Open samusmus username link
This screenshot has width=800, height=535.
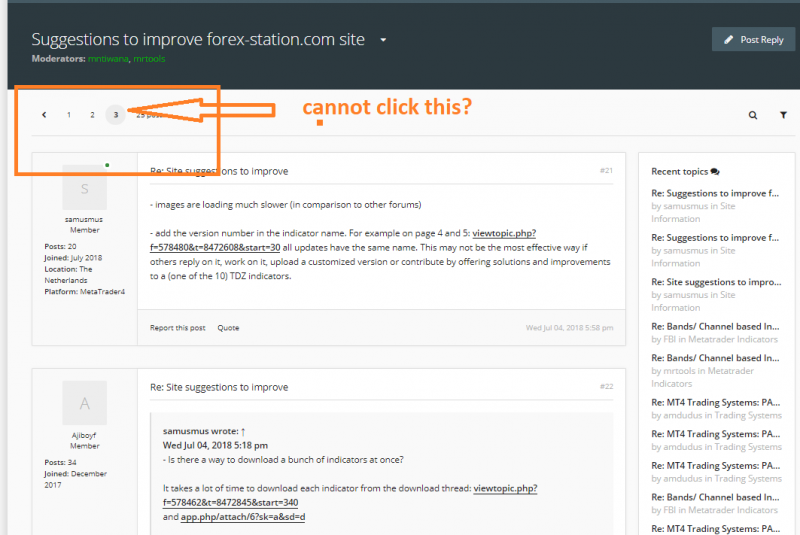click(84, 219)
